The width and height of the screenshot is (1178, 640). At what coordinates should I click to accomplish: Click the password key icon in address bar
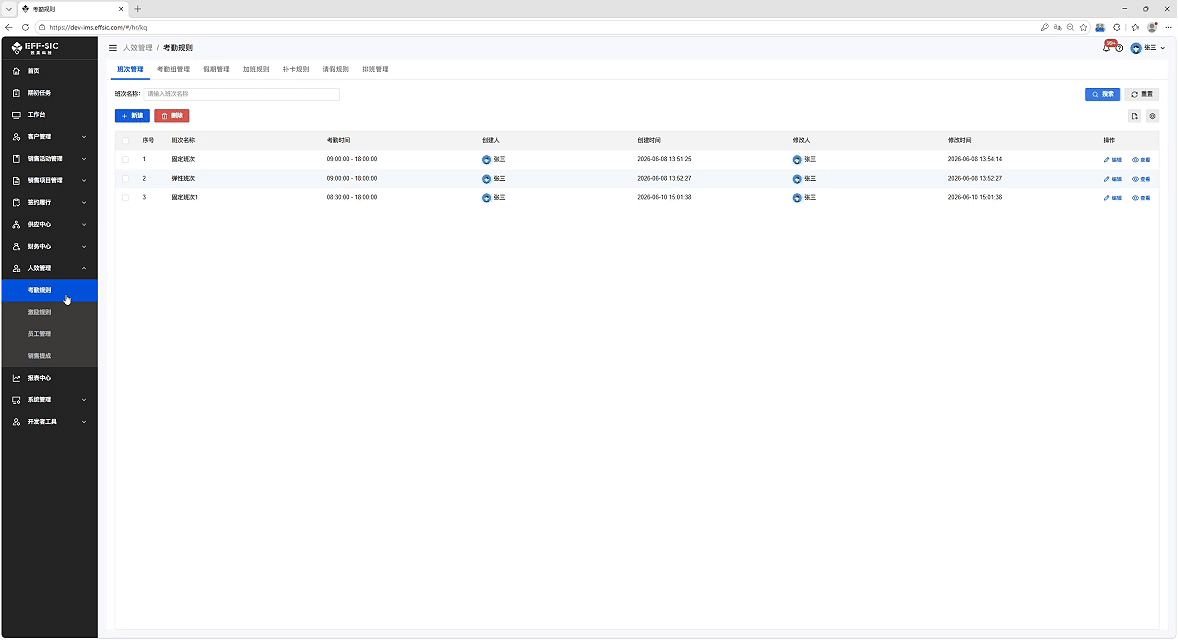click(1044, 27)
